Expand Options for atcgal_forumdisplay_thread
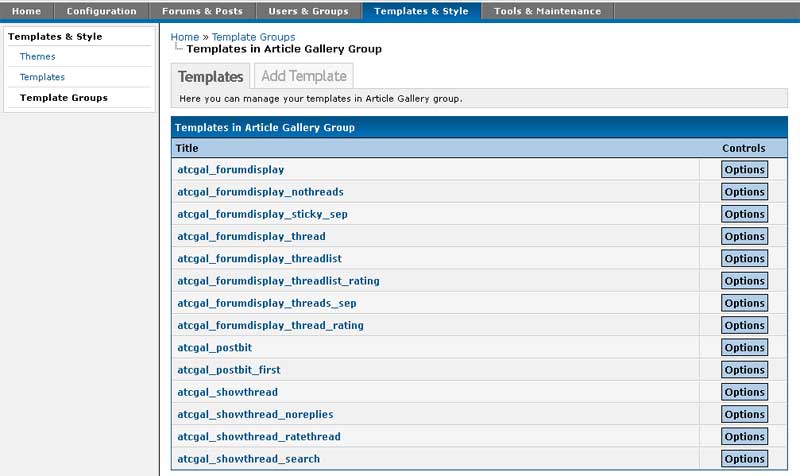Image resolution: width=800 pixels, height=476 pixels. coord(744,236)
